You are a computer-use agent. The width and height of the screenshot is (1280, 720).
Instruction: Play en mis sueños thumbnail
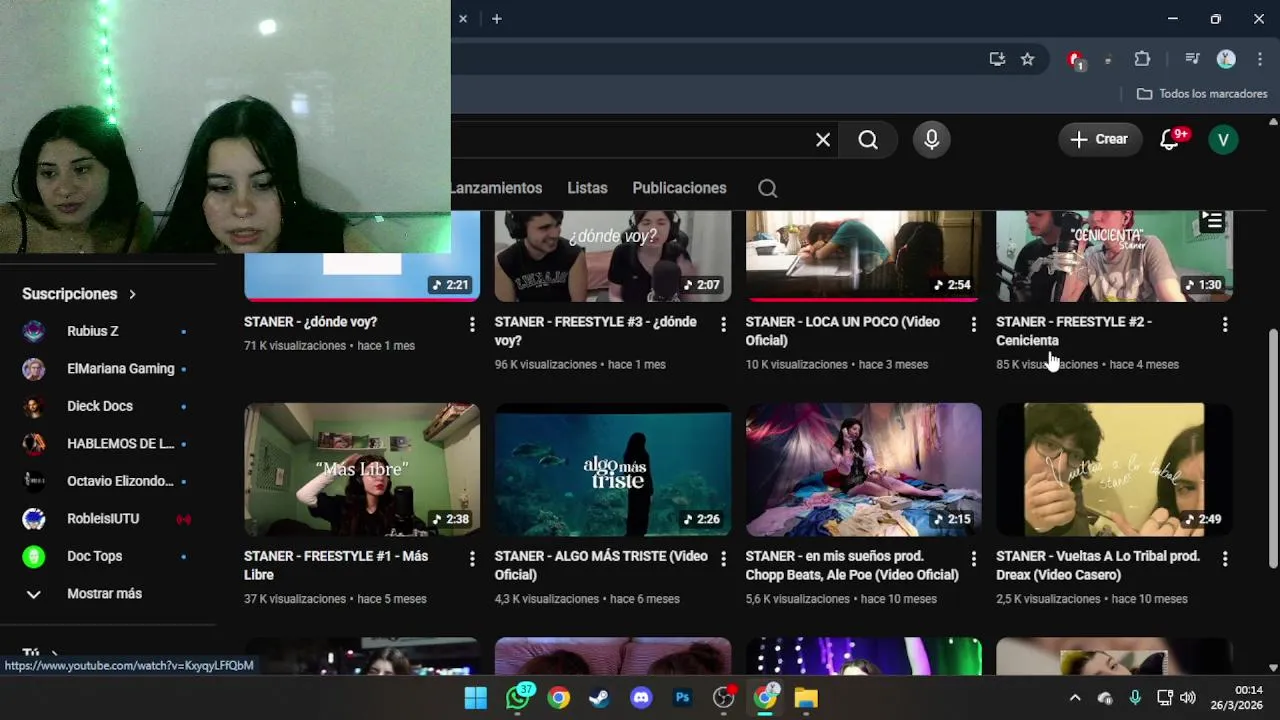tap(863, 470)
